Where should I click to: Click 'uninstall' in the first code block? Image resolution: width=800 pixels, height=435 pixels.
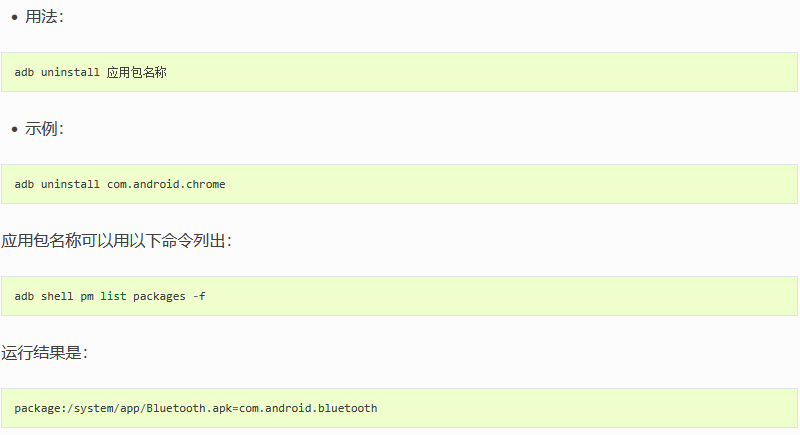(70, 72)
